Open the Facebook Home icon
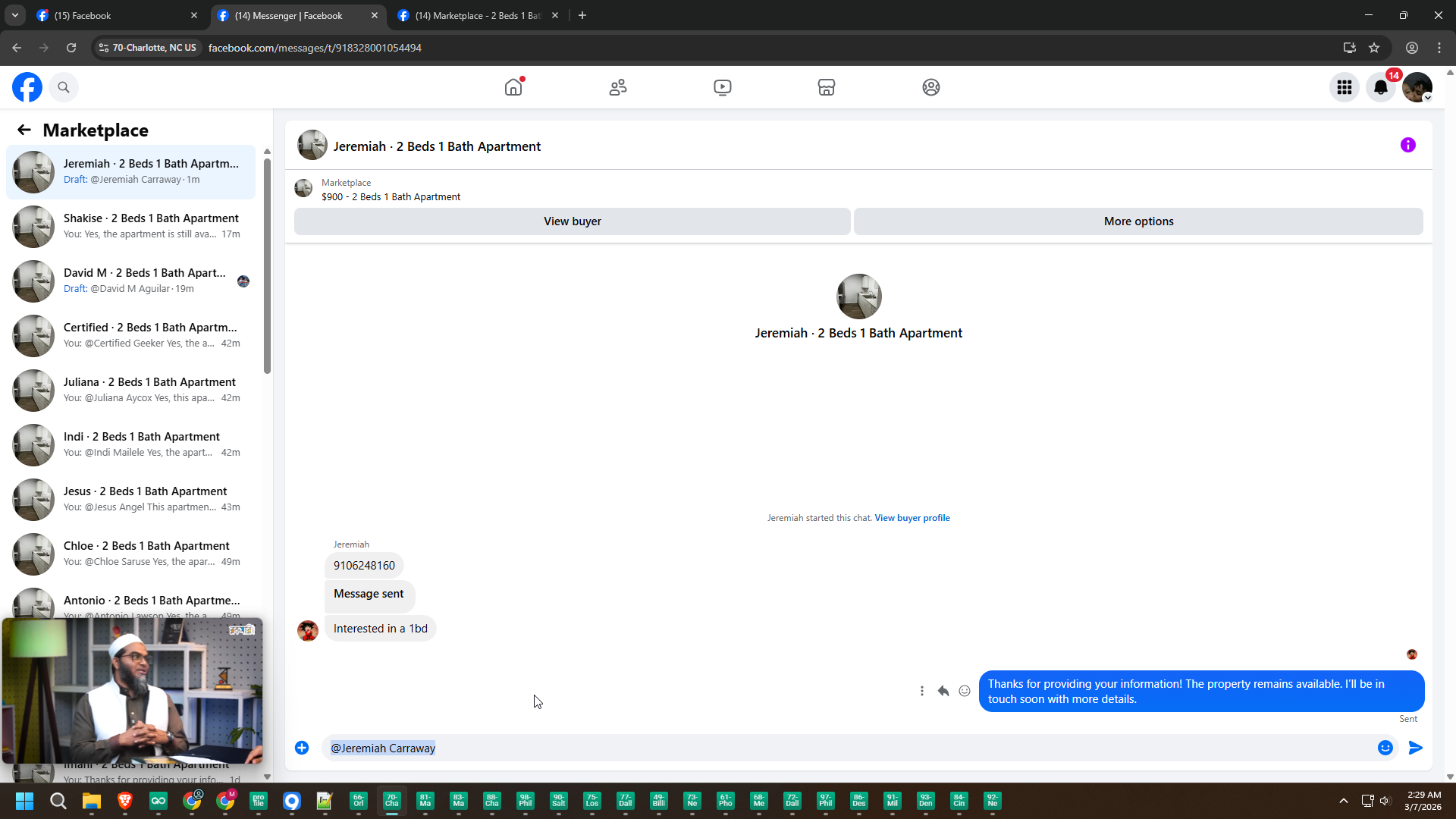This screenshot has height=819, width=1456. click(513, 87)
